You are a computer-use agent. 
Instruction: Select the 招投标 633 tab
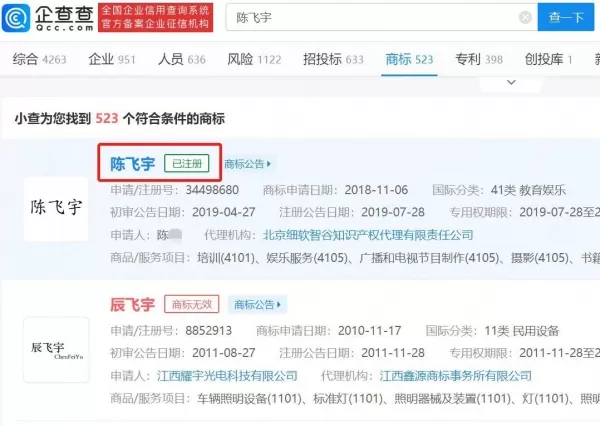click(x=333, y=59)
